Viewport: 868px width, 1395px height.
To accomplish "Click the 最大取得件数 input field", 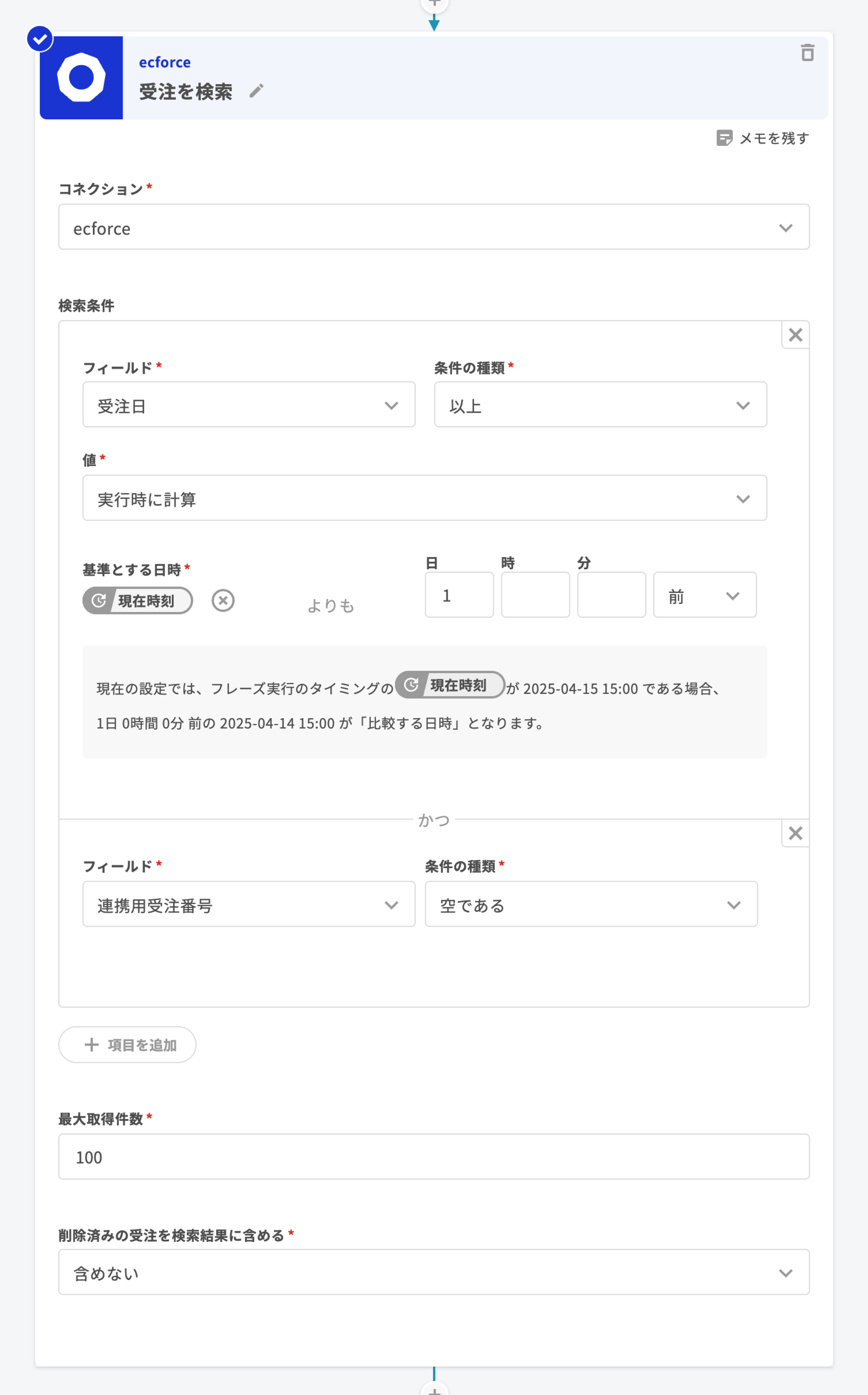I will point(433,1157).
